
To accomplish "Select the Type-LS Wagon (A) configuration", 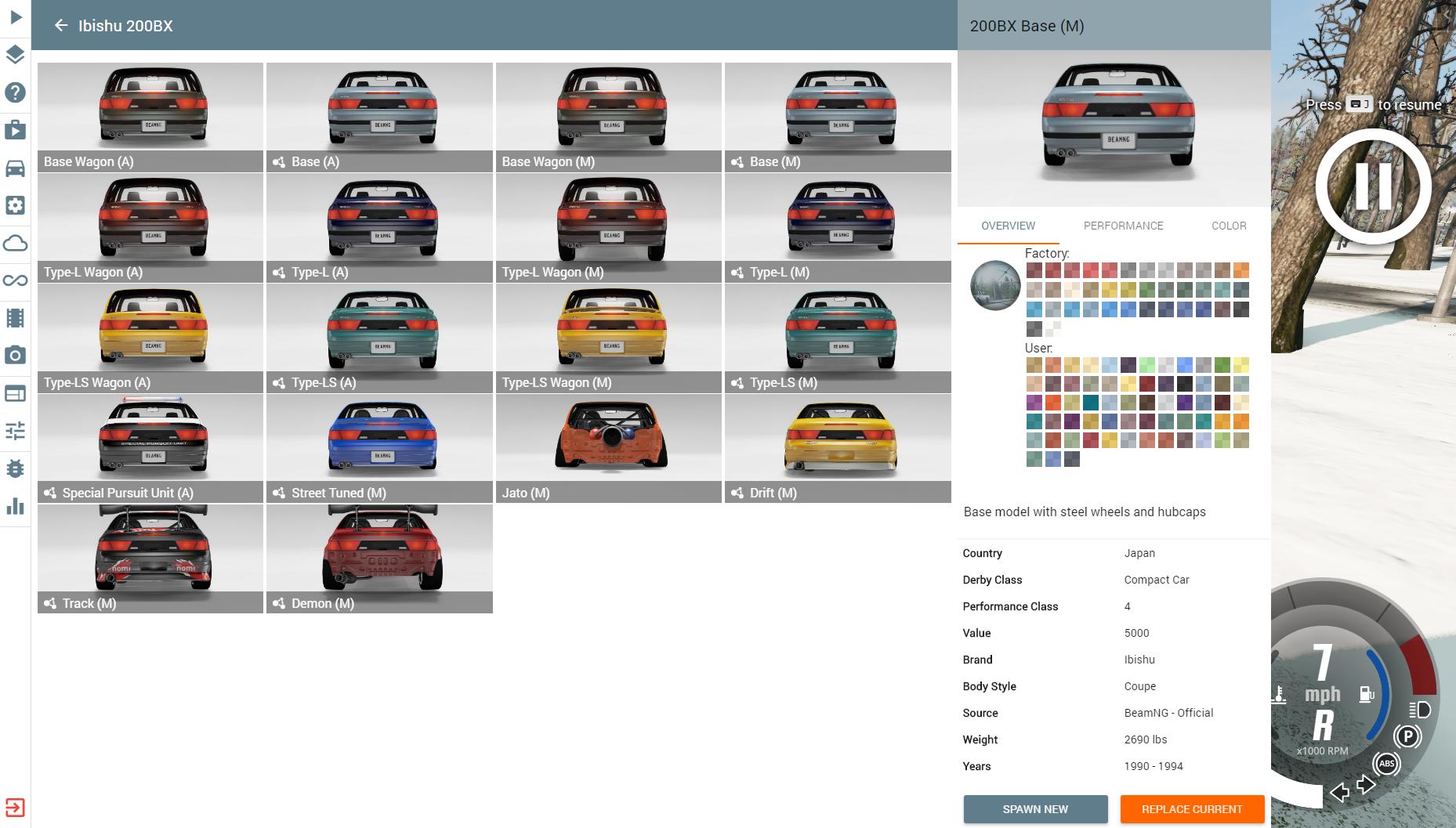I will (x=150, y=338).
